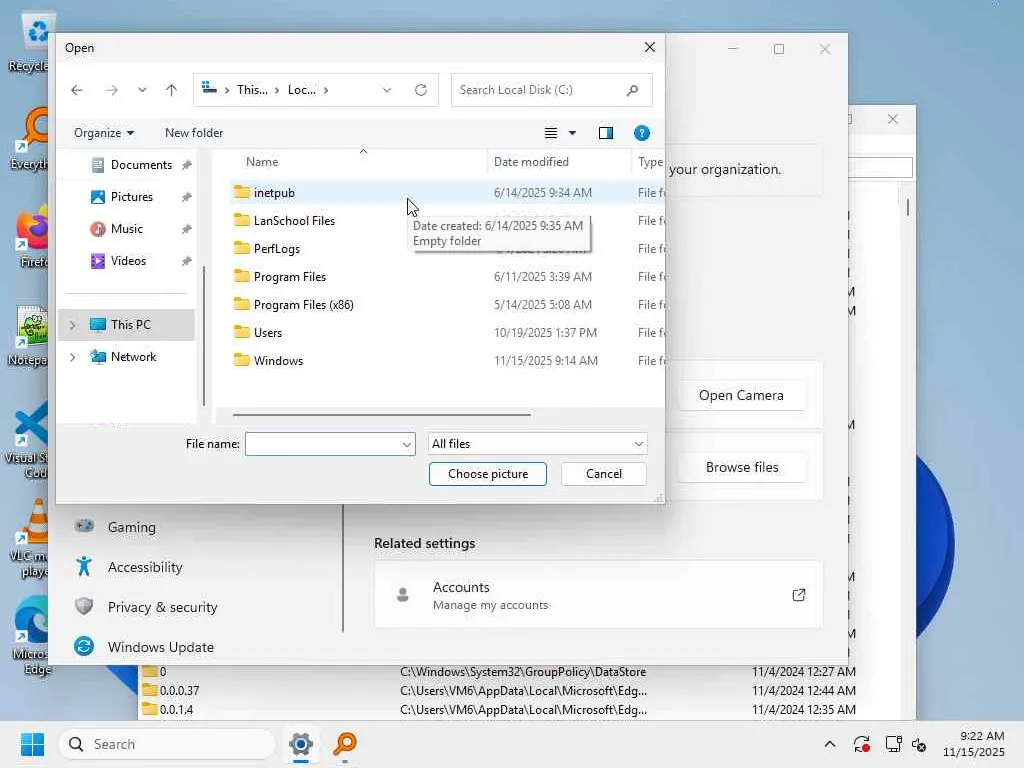
Task: Open the File name history dropdown
Action: click(x=407, y=444)
